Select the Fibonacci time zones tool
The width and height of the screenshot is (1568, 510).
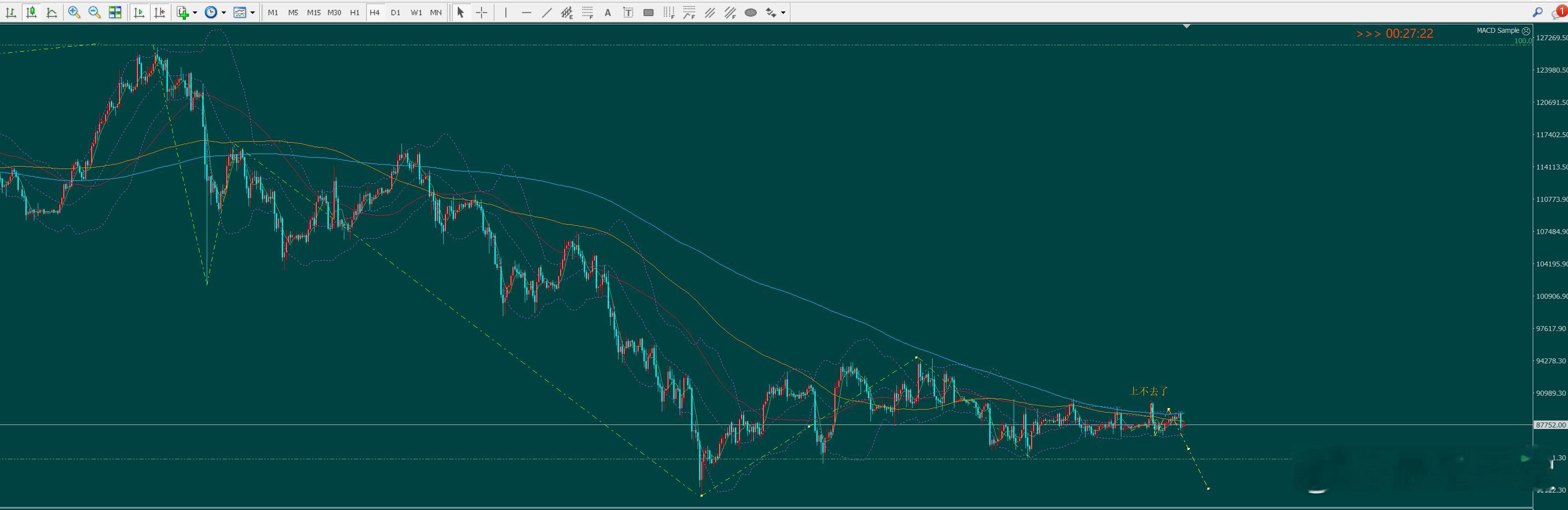pos(669,12)
